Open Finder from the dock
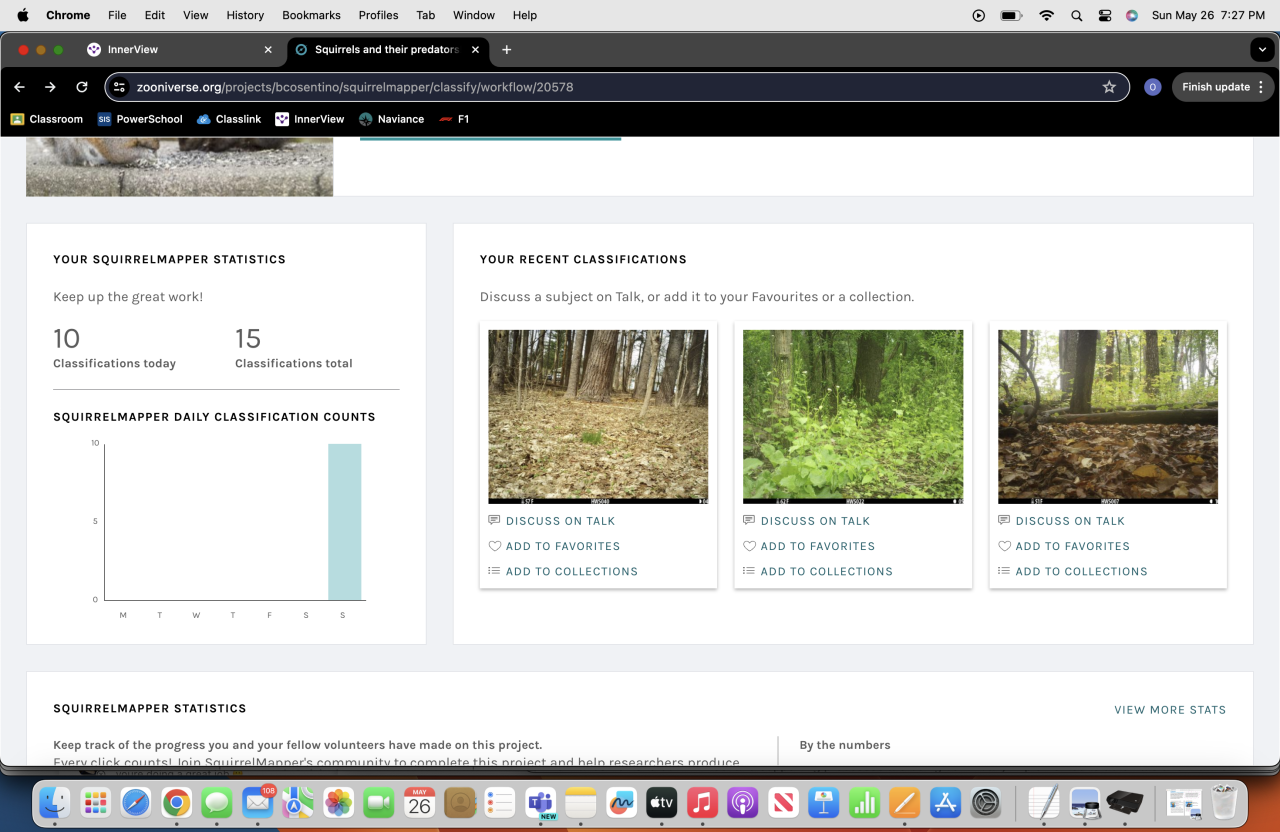 point(54,802)
